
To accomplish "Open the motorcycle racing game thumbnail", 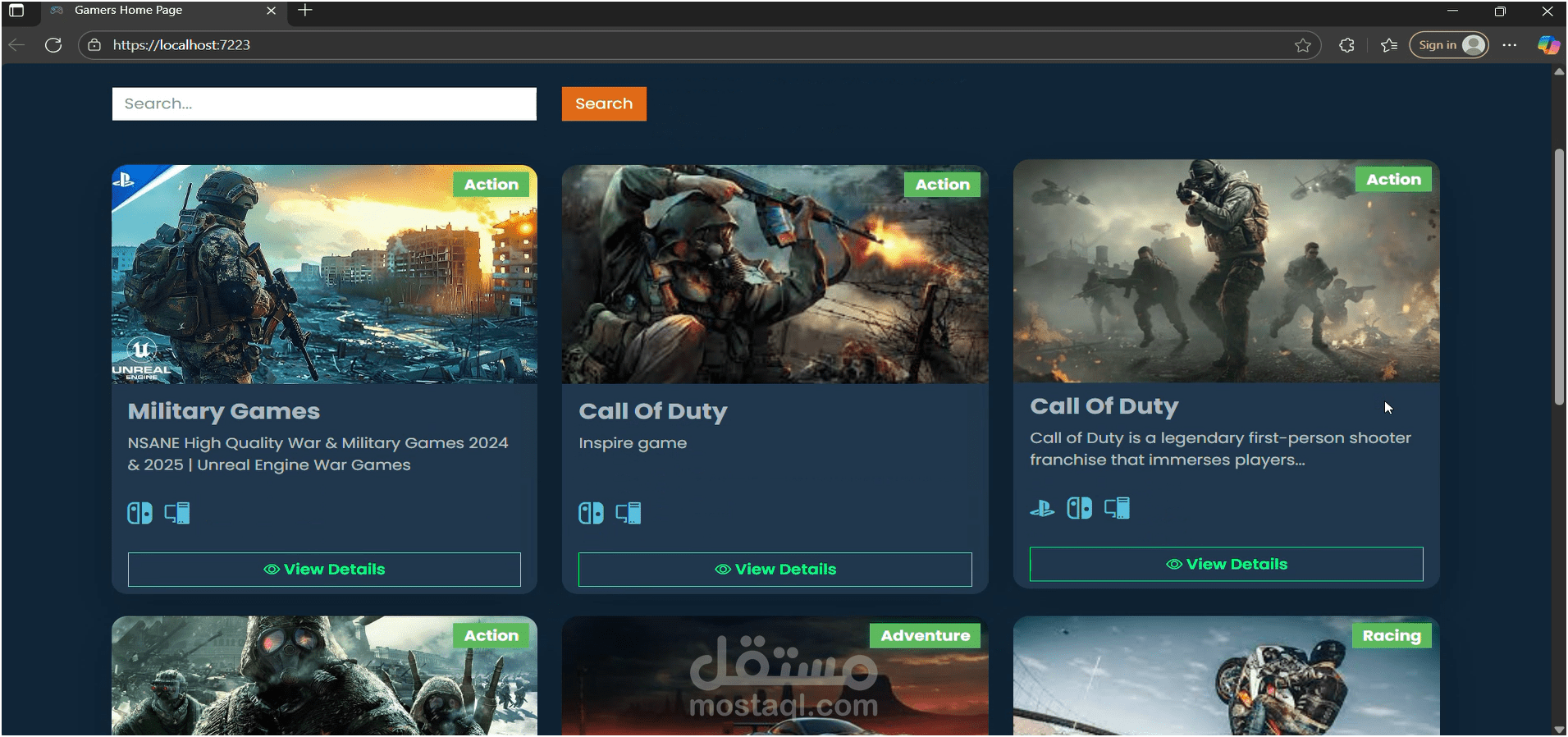I will click(1227, 675).
